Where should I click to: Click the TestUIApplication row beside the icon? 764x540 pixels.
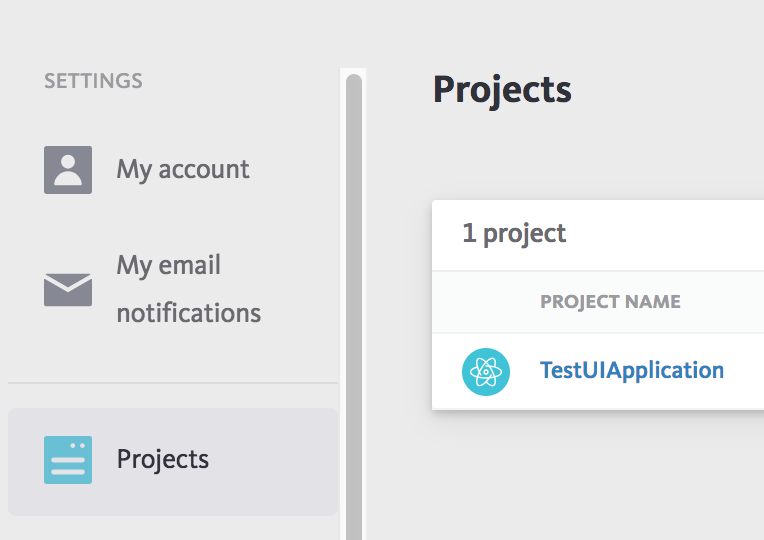pyautogui.click(x=598, y=371)
